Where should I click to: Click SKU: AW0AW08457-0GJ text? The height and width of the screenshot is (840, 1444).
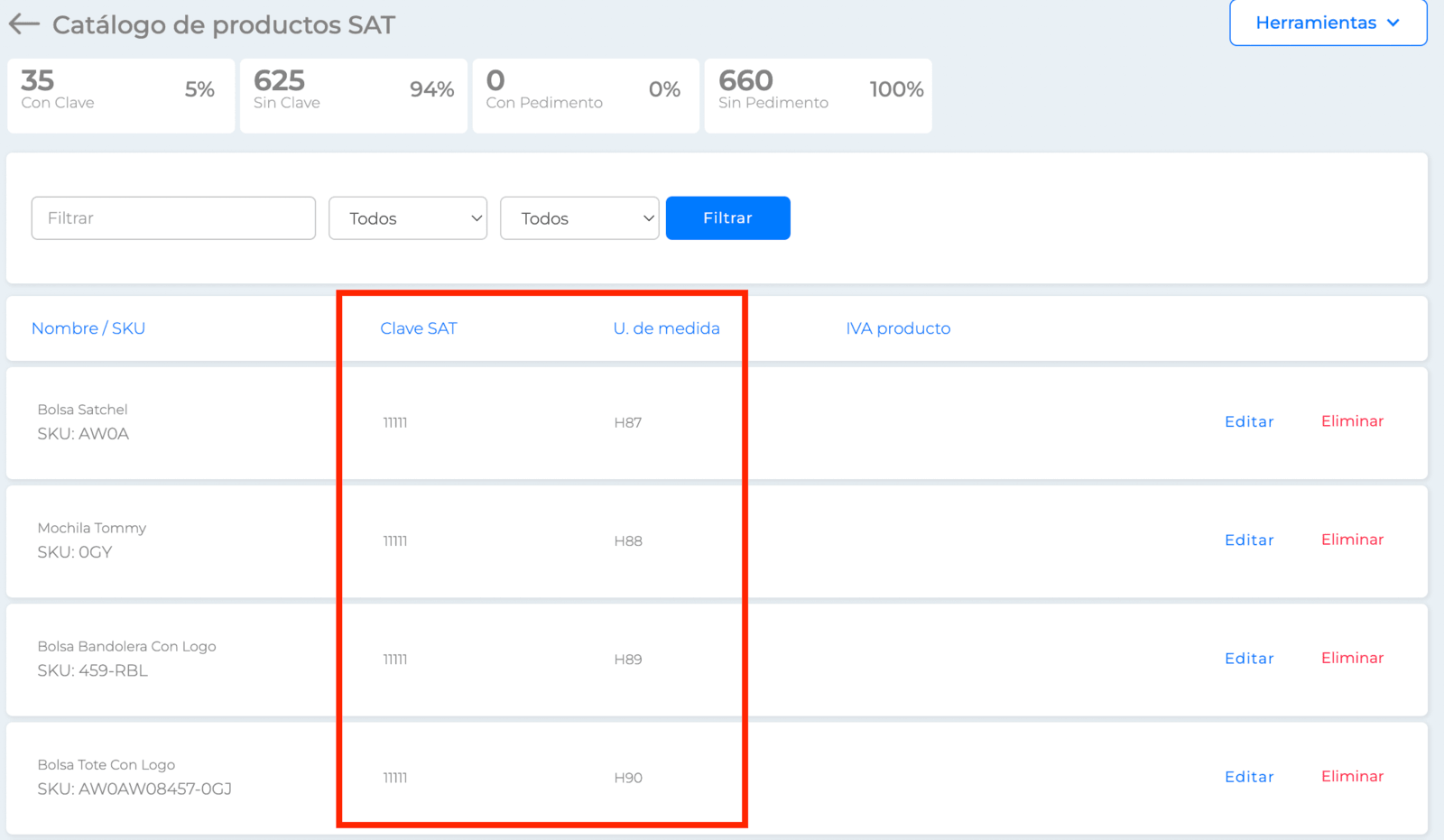pos(134,789)
